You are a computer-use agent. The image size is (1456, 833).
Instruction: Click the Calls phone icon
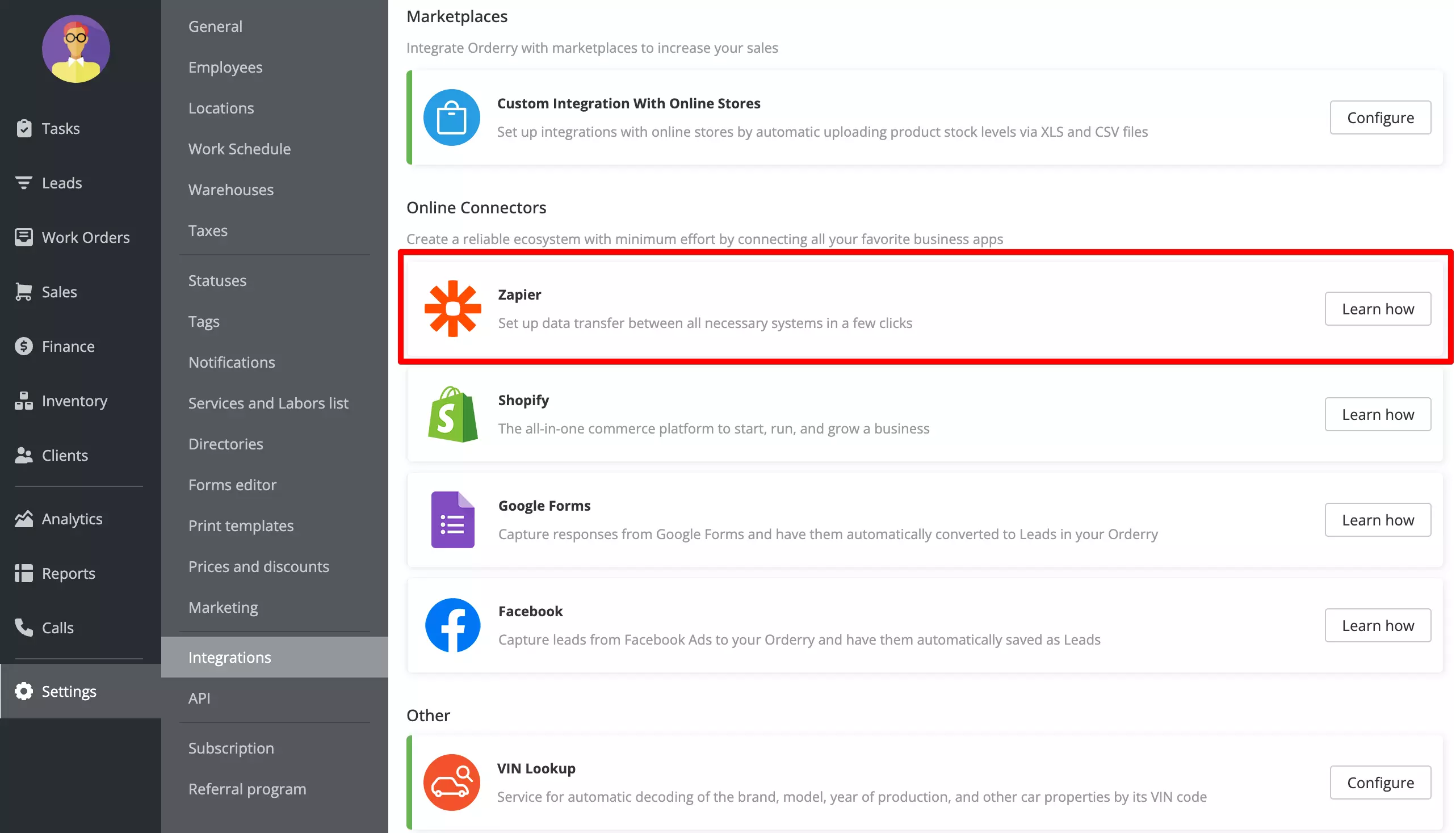pos(23,627)
